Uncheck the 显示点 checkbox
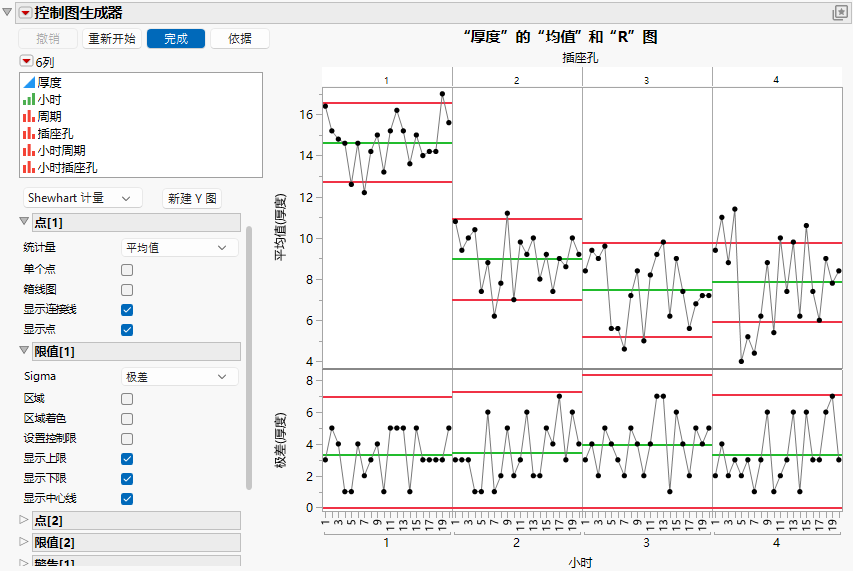 tap(127, 330)
